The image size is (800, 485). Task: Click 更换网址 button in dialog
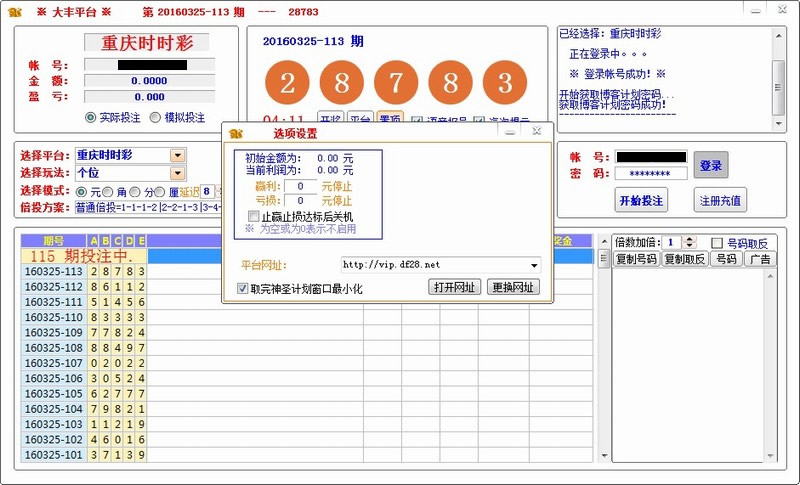[513, 287]
